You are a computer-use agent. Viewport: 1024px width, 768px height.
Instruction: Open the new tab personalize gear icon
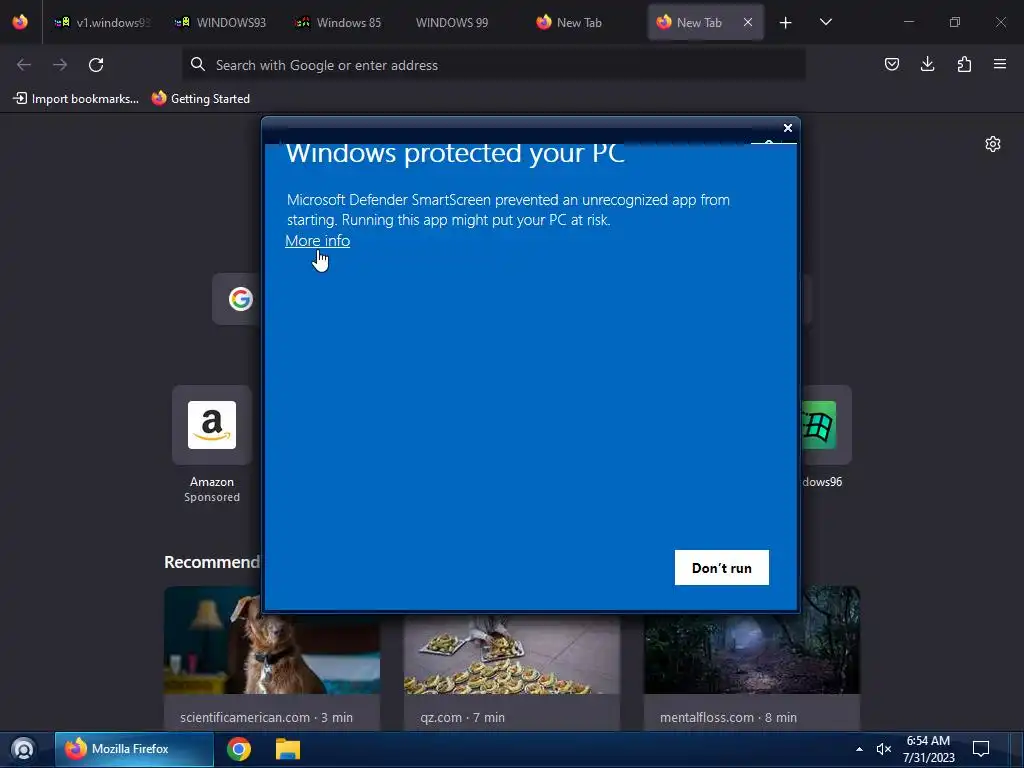click(x=993, y=144)
